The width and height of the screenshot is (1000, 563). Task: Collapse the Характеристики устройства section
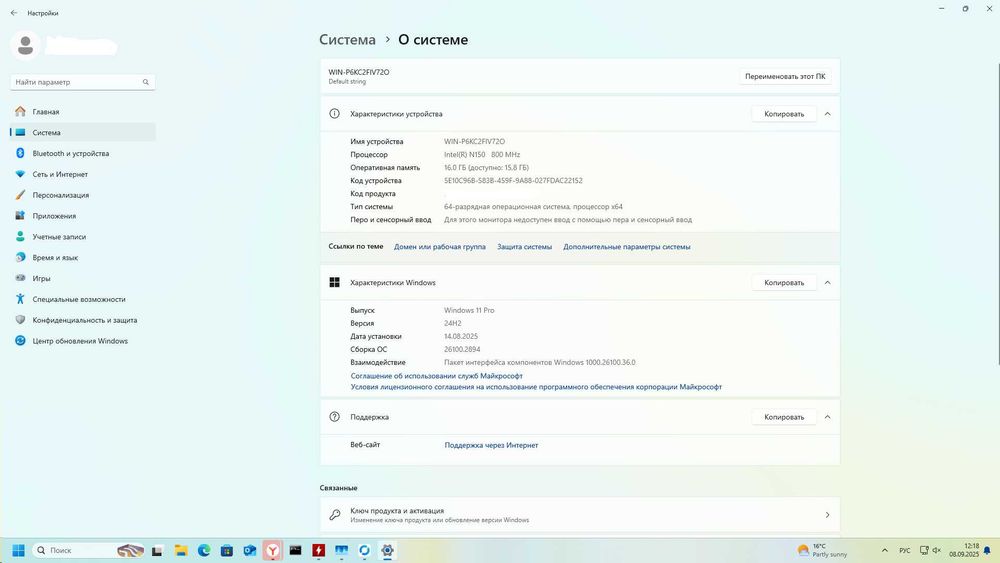827,114
